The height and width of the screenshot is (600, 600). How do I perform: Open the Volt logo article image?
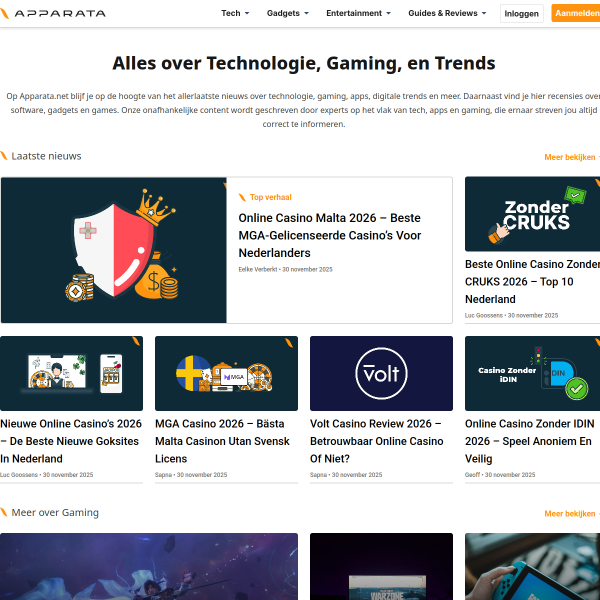pos(381,373)
